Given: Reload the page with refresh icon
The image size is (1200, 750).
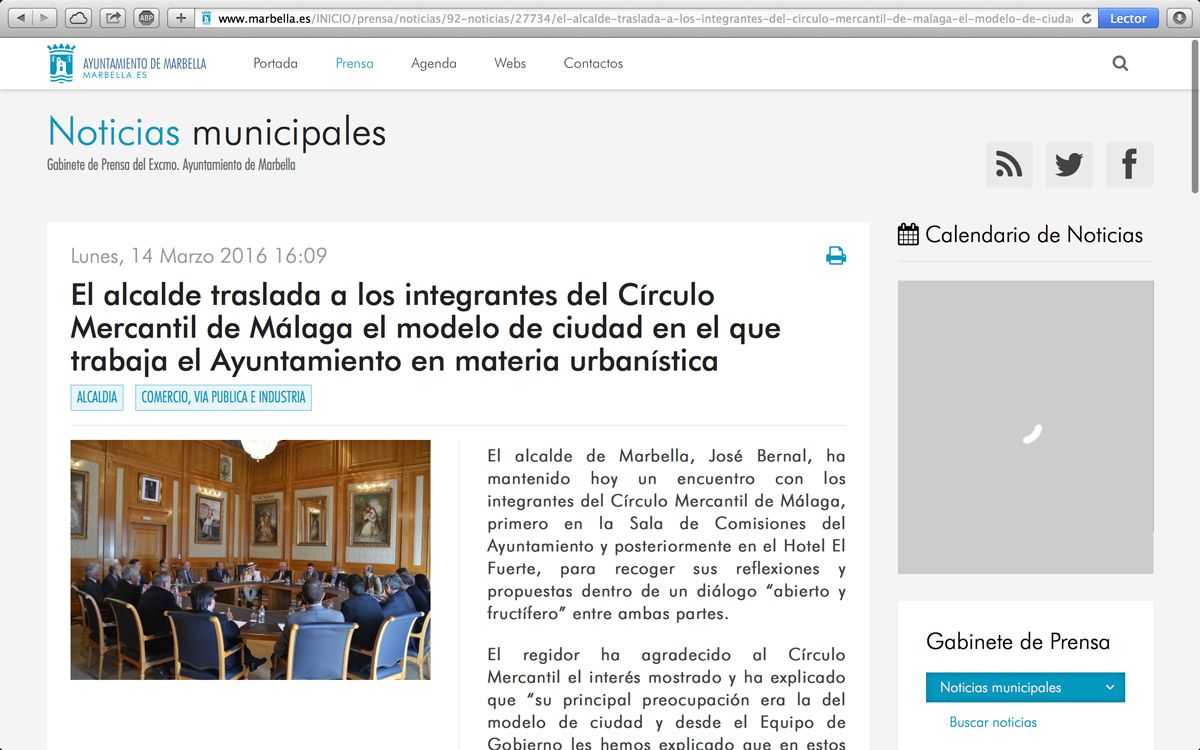Looking at the screenshot, I should (x=1086, y=19).
